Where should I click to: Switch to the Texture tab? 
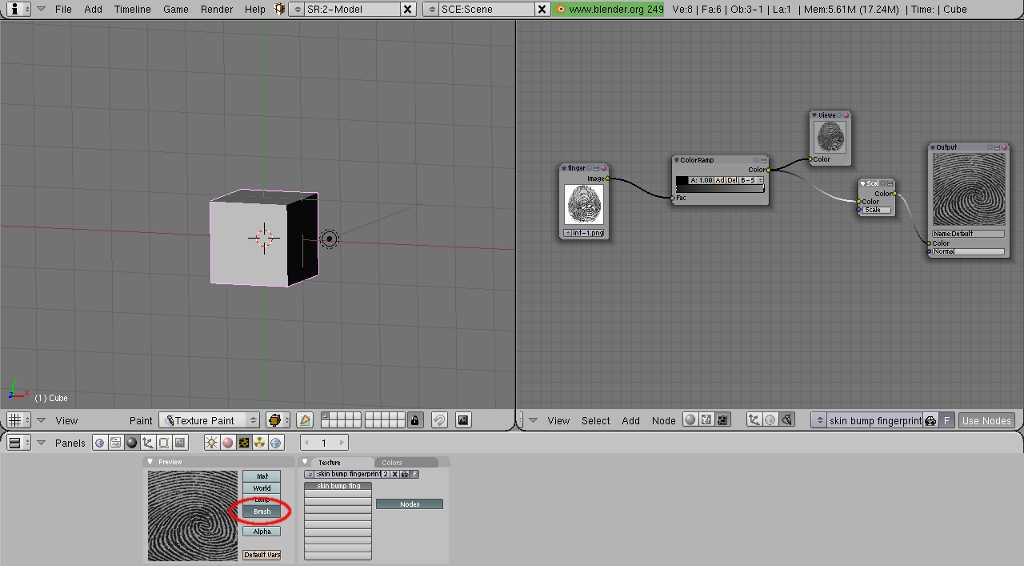329,462
